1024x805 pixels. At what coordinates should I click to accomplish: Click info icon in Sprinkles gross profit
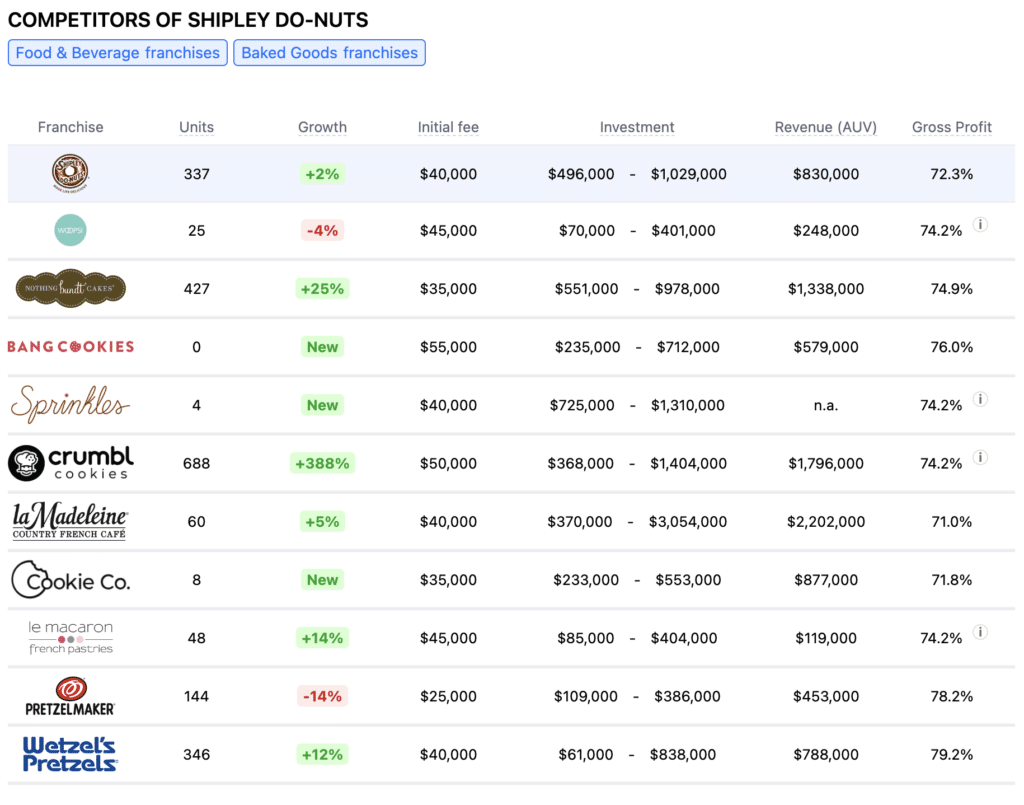980,399
